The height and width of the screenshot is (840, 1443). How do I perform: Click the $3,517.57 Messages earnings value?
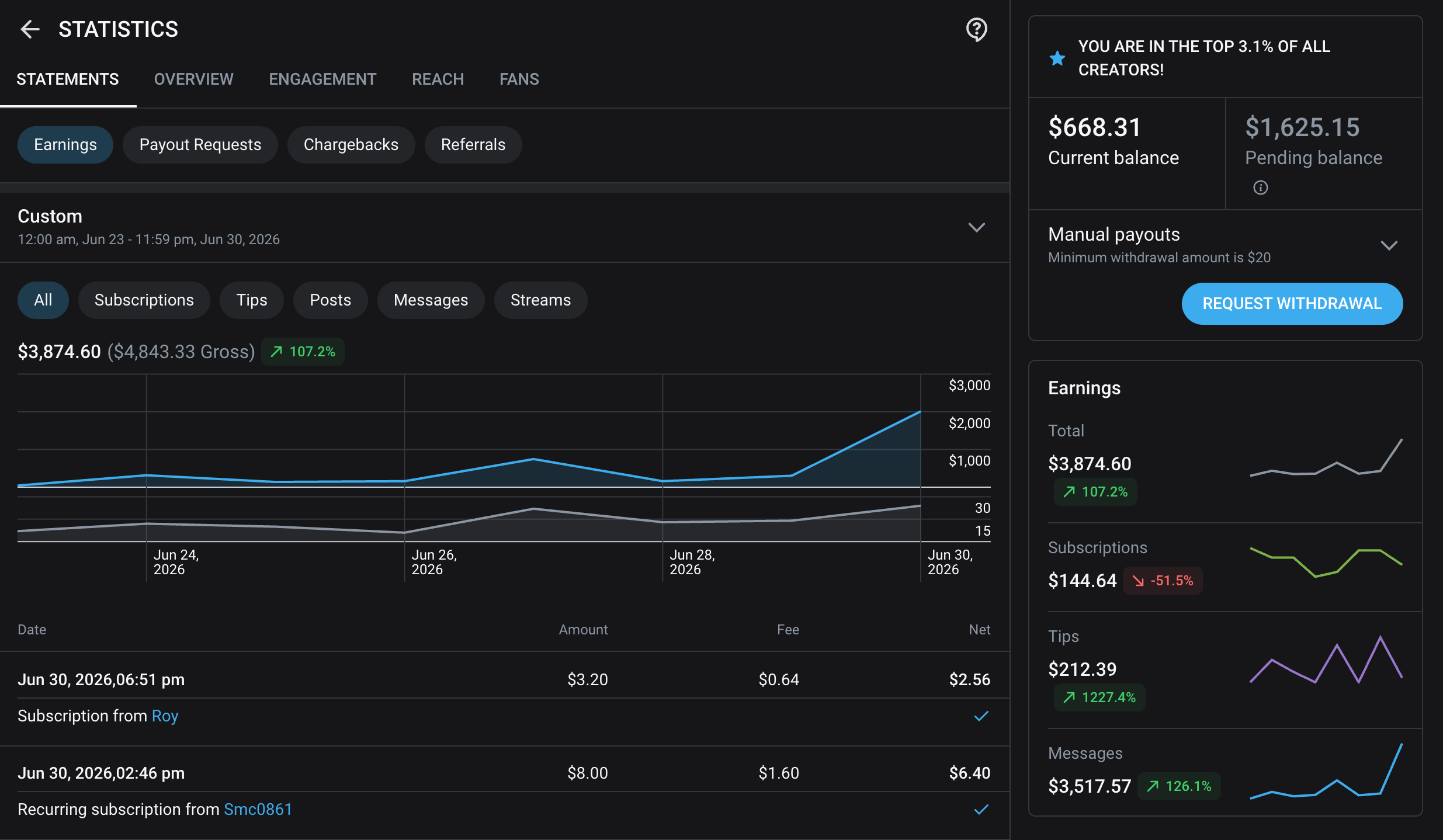[1090, 786]
